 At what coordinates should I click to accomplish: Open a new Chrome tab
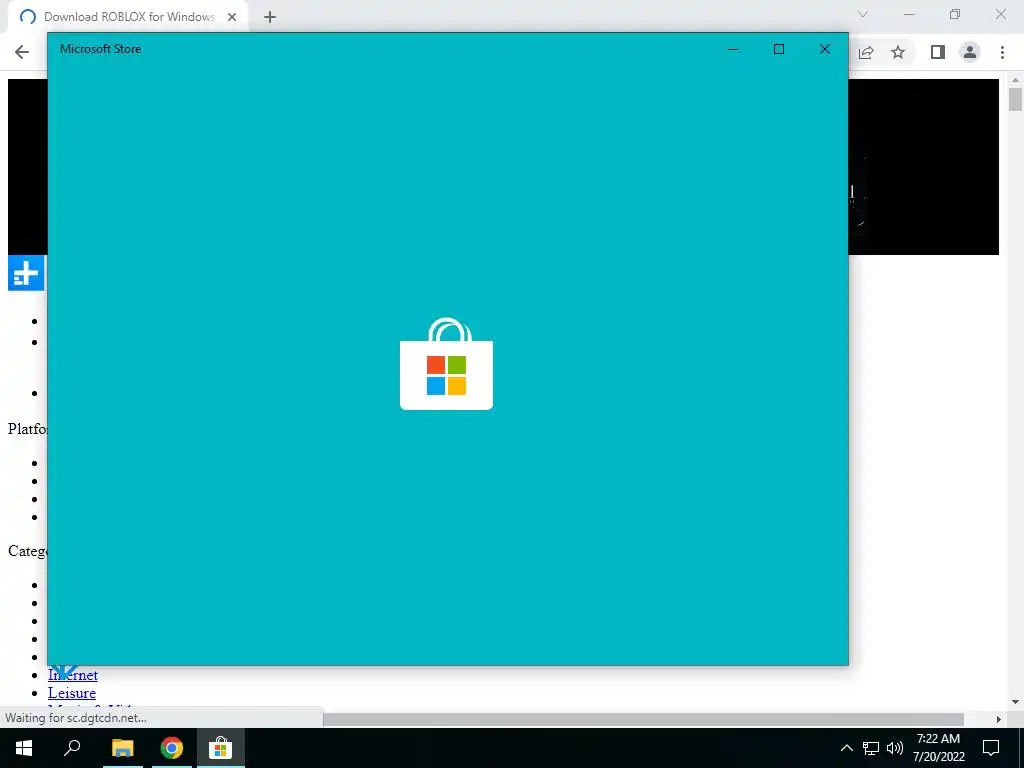coord(270,17)
